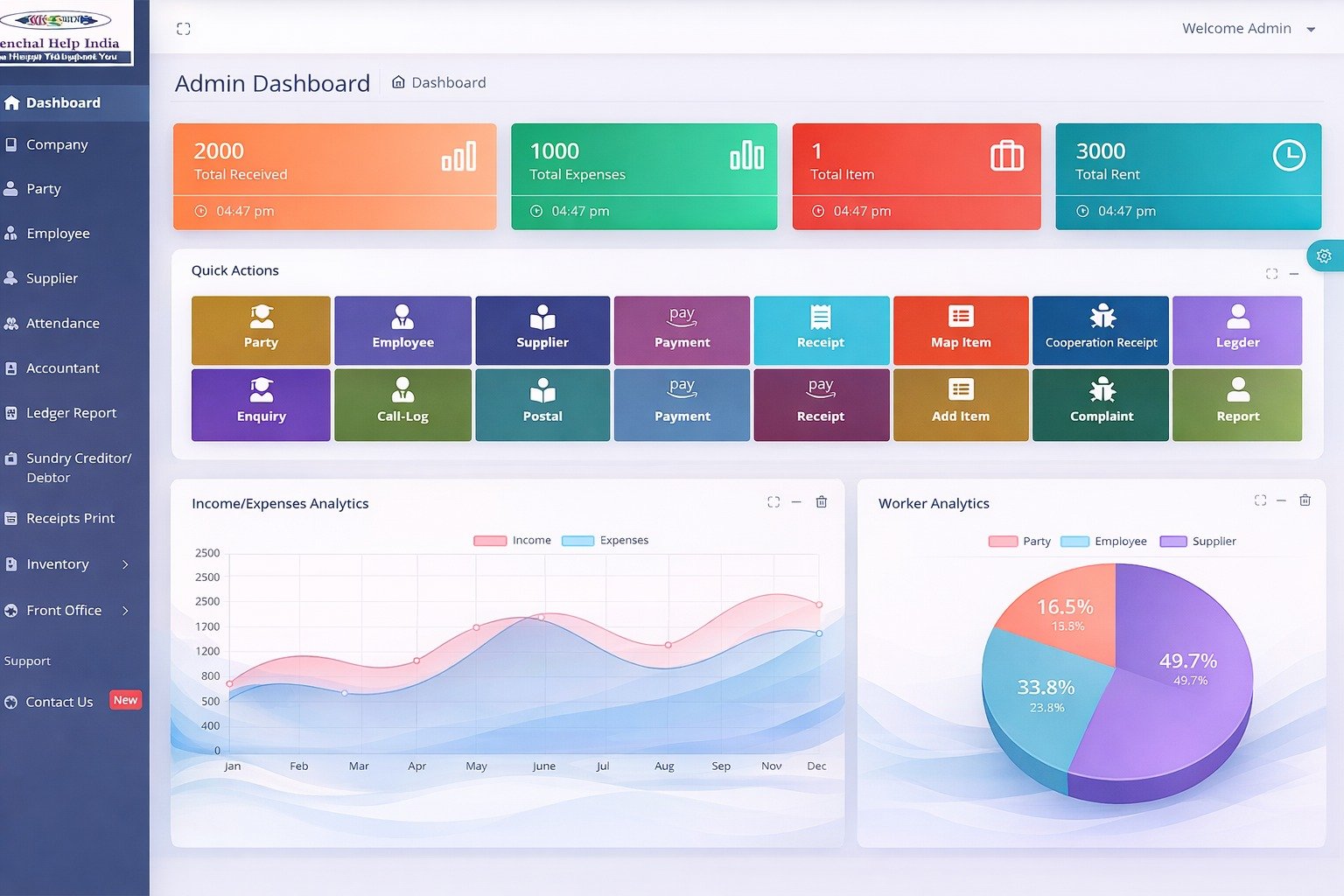Open the Dashboard sidebar menu item
Image resolution: width=1344 pixels, height=896 pixels.
60,102
